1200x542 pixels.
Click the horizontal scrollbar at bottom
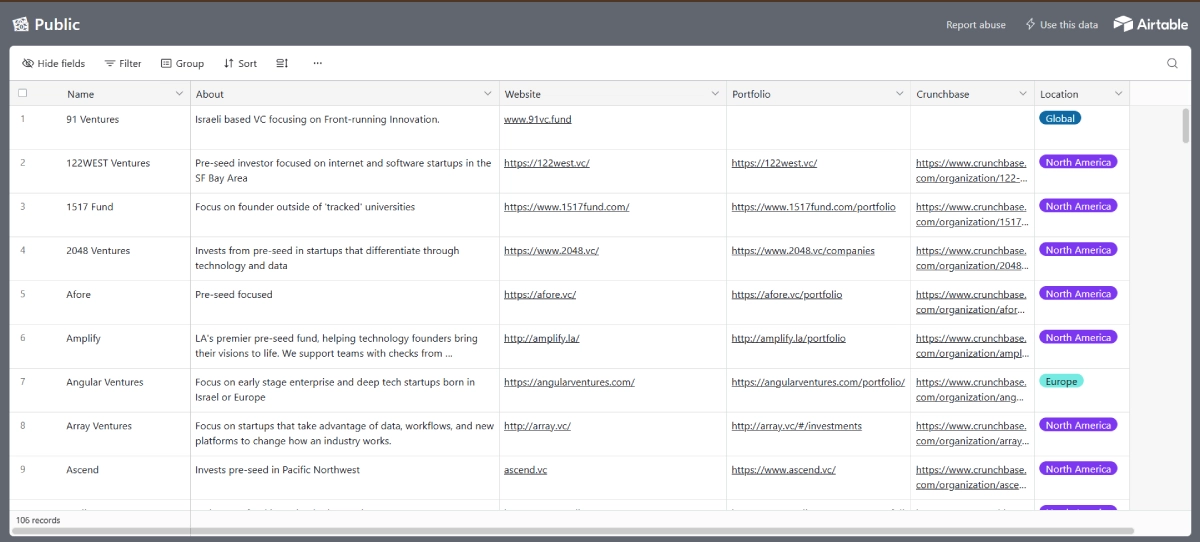click(x=573, y=531)
